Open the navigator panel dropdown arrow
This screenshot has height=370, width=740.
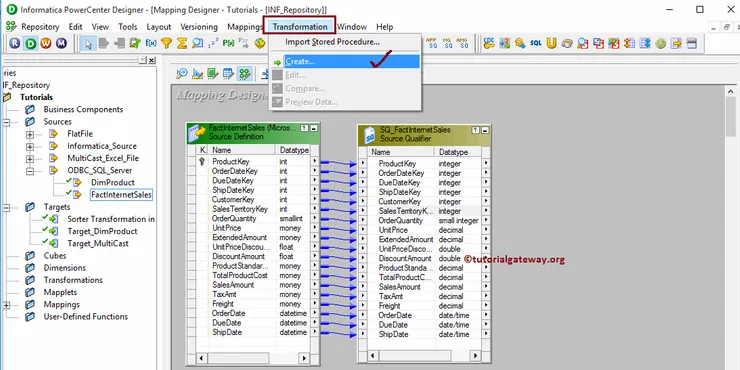click(143, 60)
